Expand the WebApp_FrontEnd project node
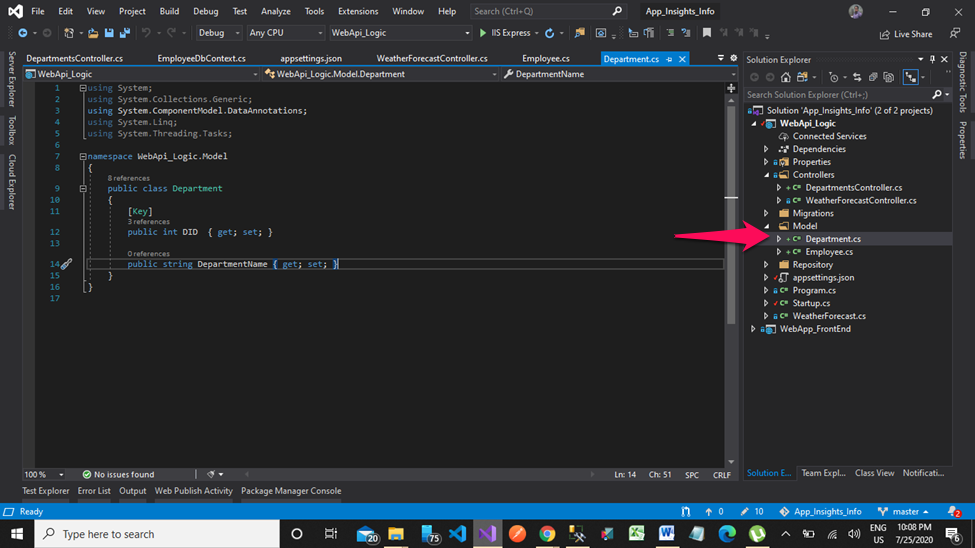The image size is (975, 548). (754, 329)
